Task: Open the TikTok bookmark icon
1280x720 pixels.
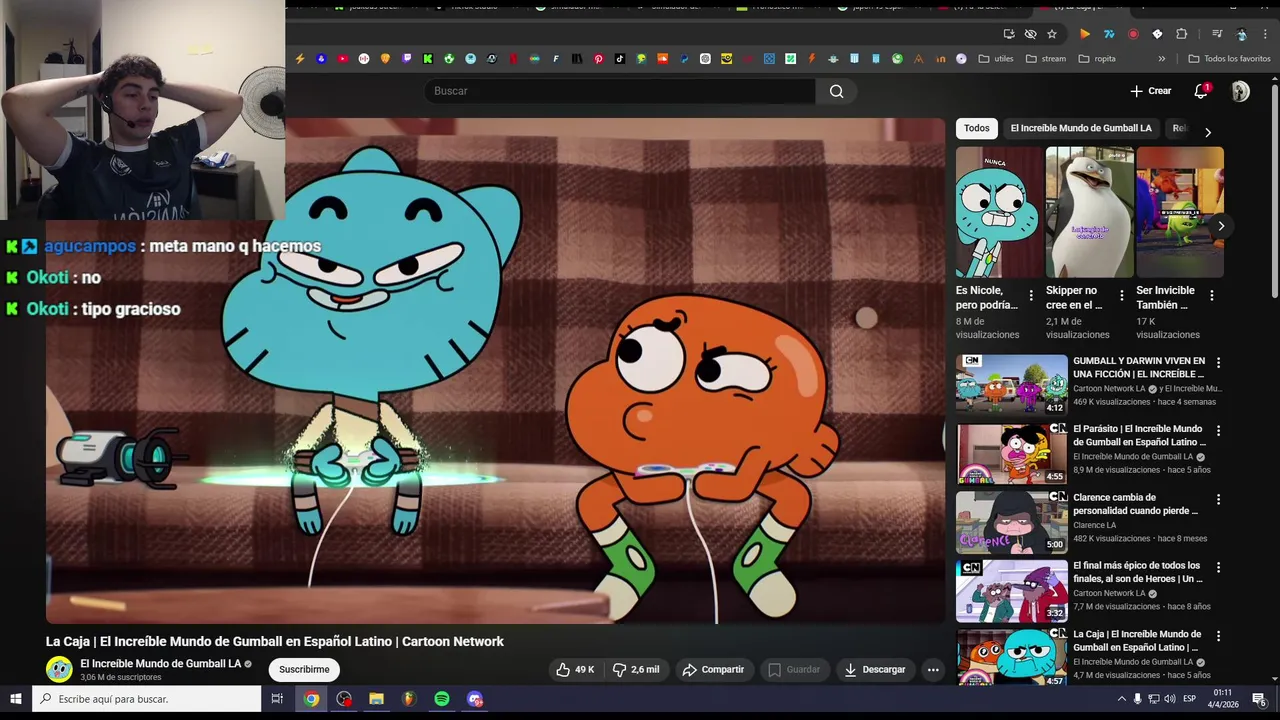Action: tap(620, 59)
